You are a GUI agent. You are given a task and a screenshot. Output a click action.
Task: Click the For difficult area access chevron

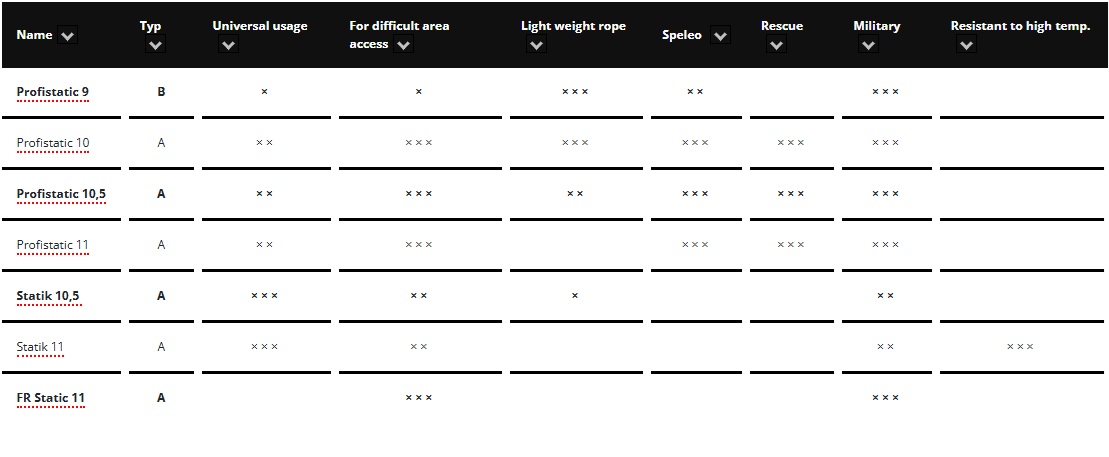pos(403,45)
